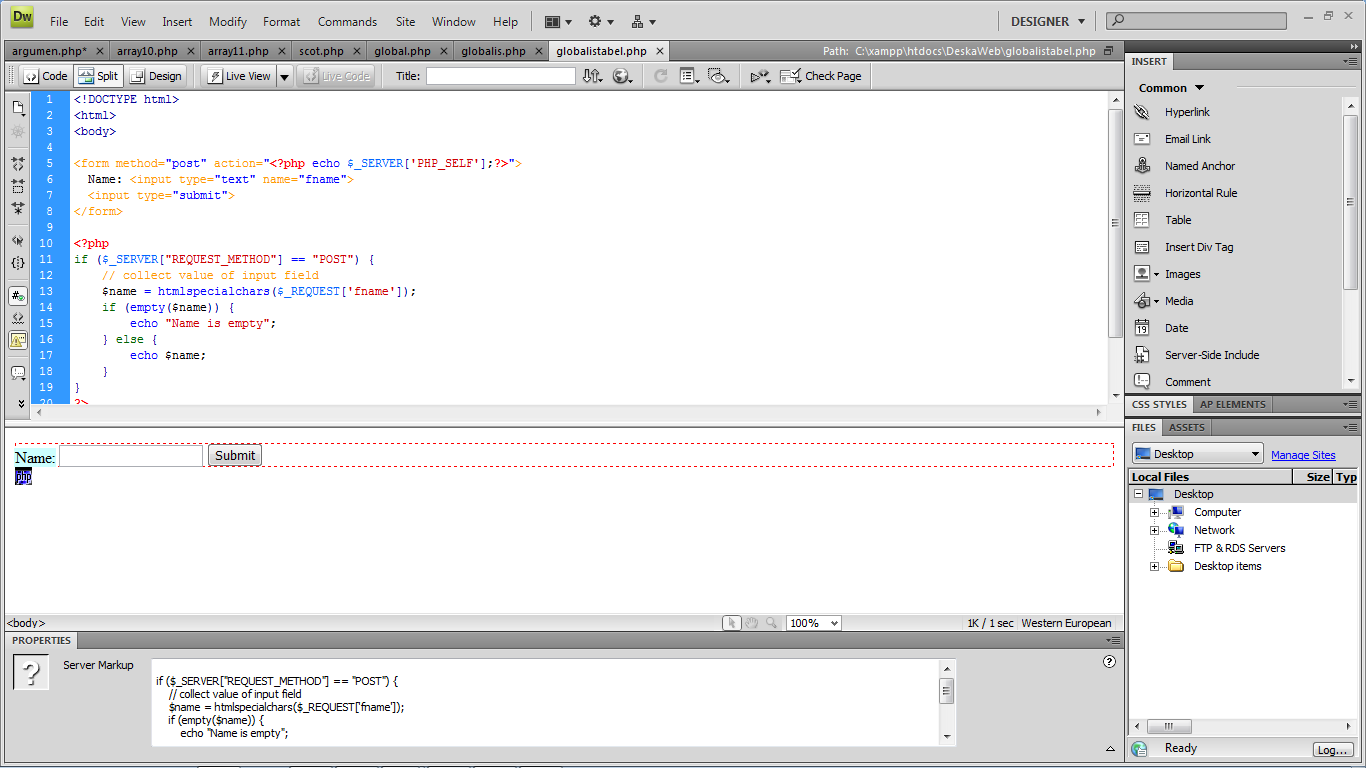Toggle Live View button
This screenshot has width=1366, height=768.
pos(238,76)
